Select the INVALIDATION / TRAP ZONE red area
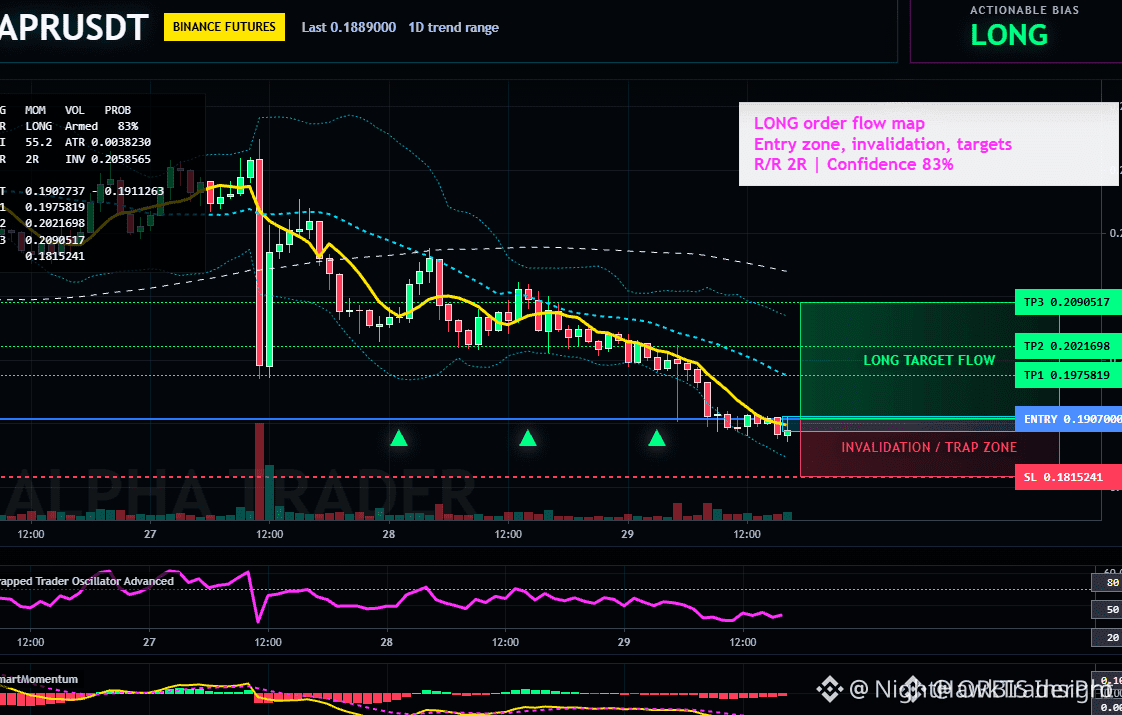 pyautogui.click(x=929, y=447)
